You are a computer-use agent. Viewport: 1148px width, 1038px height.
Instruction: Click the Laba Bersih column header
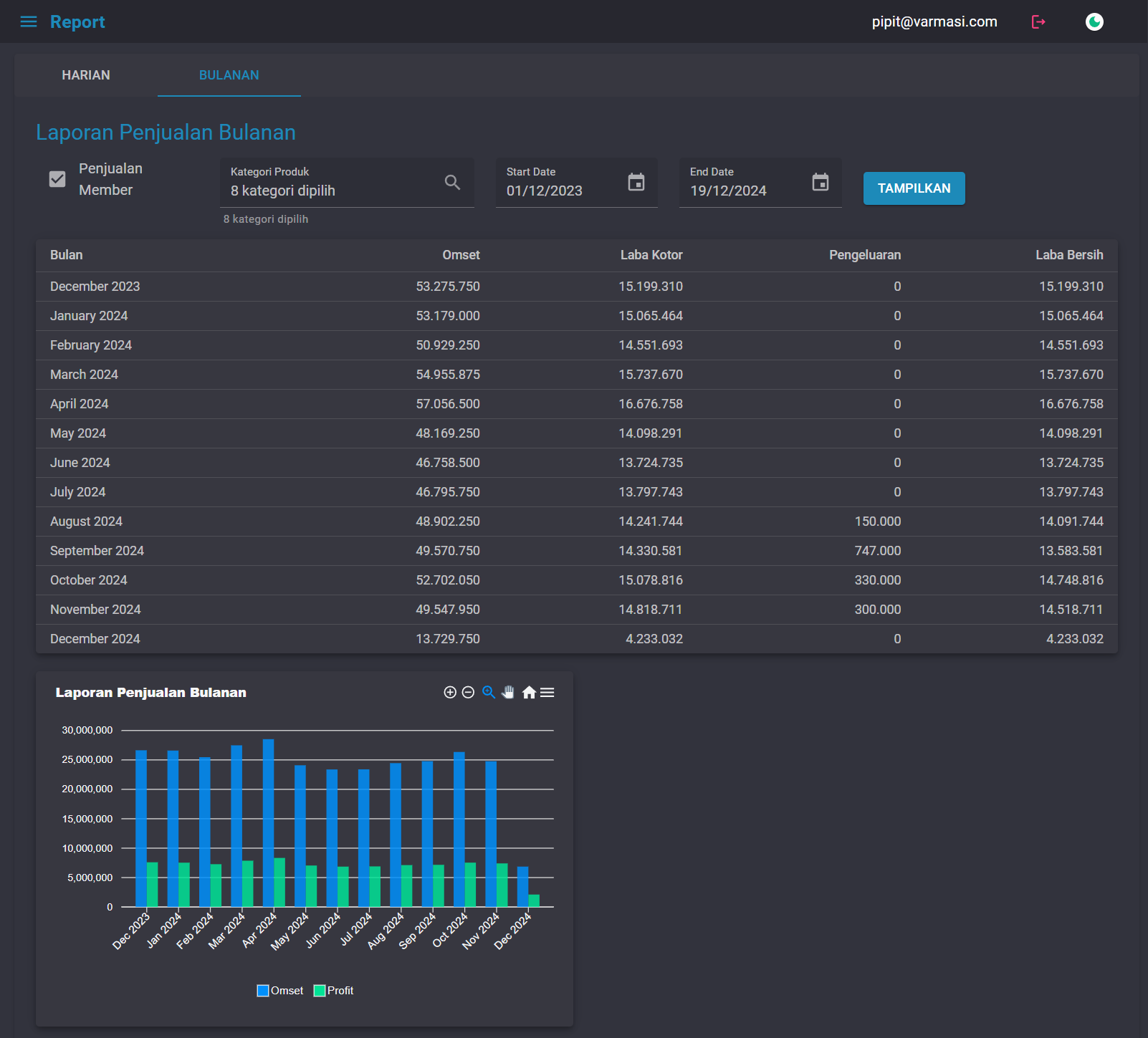click(x=1069, y=255)
